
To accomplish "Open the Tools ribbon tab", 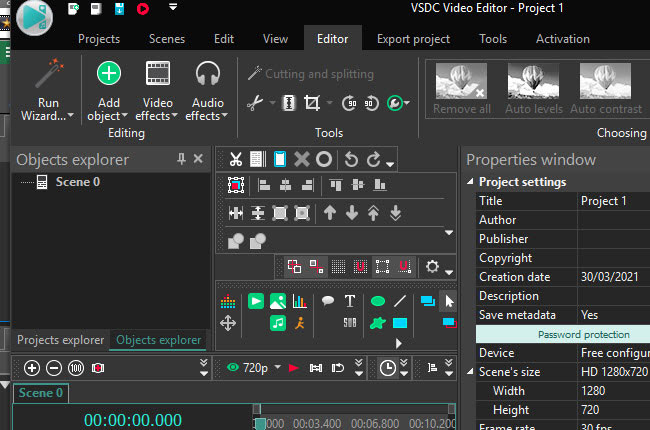I will coord(493,39).
